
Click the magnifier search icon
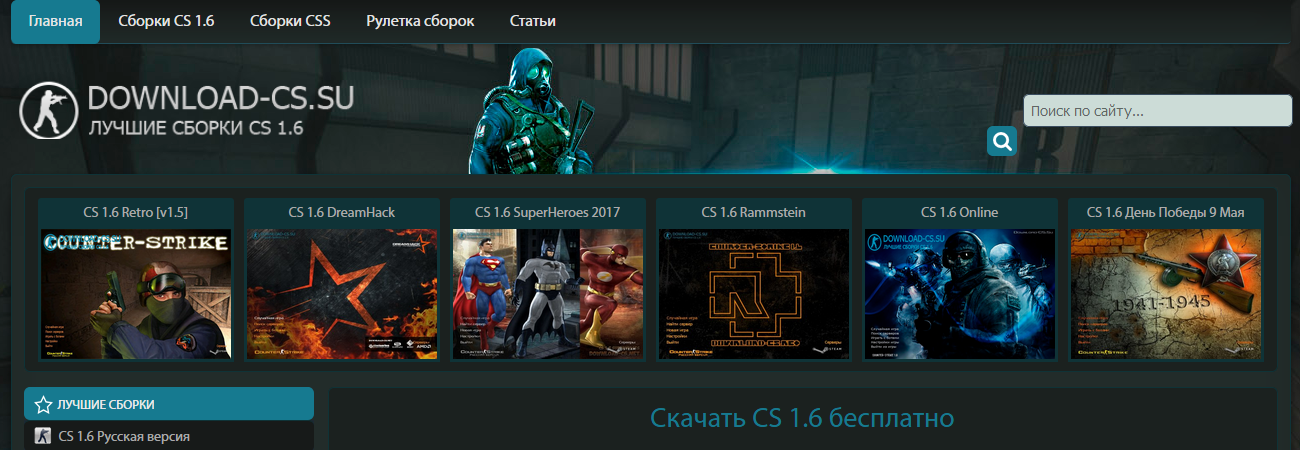coord(1001,141)
